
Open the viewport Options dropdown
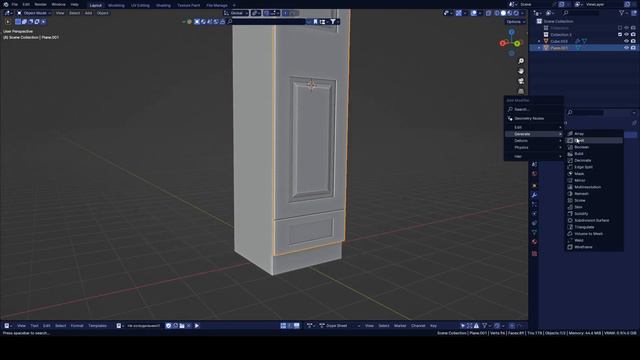click(516, 22)
